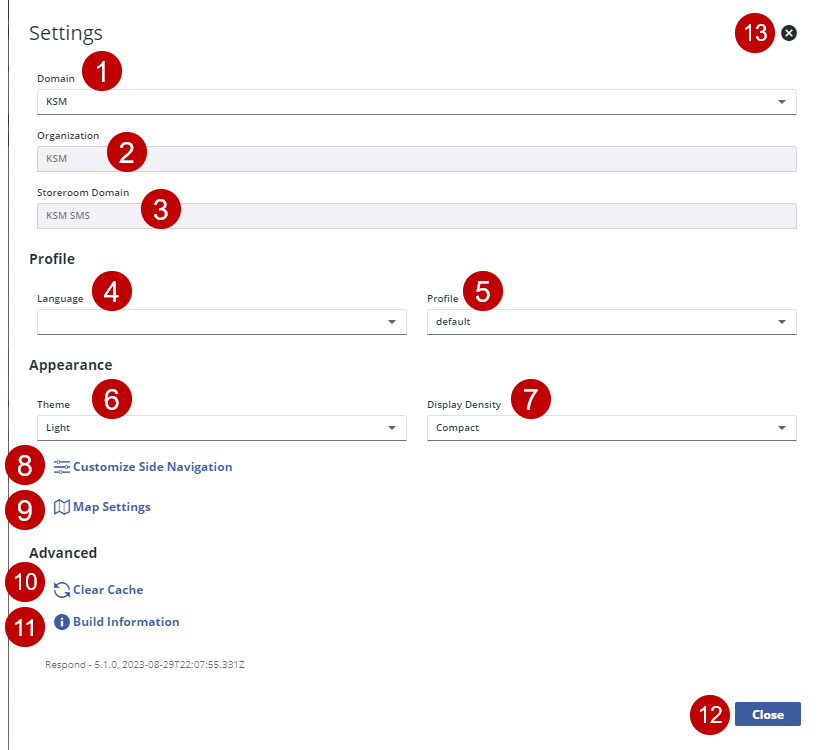Screen dimensions: 820x750
Task: Open the Theme dropdown arrow
Action: pyautogui.click(x=391, y=428)
